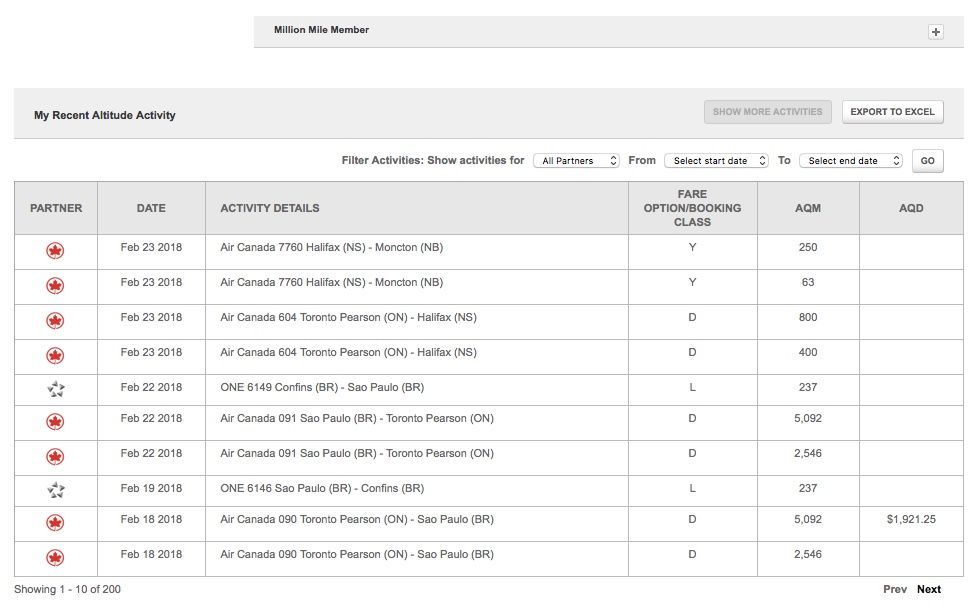The width and height of the screenshot is (978, 604).
Task: Click Star Alliance icon for ONE 6146 row
Action: (x=56, y=490)
